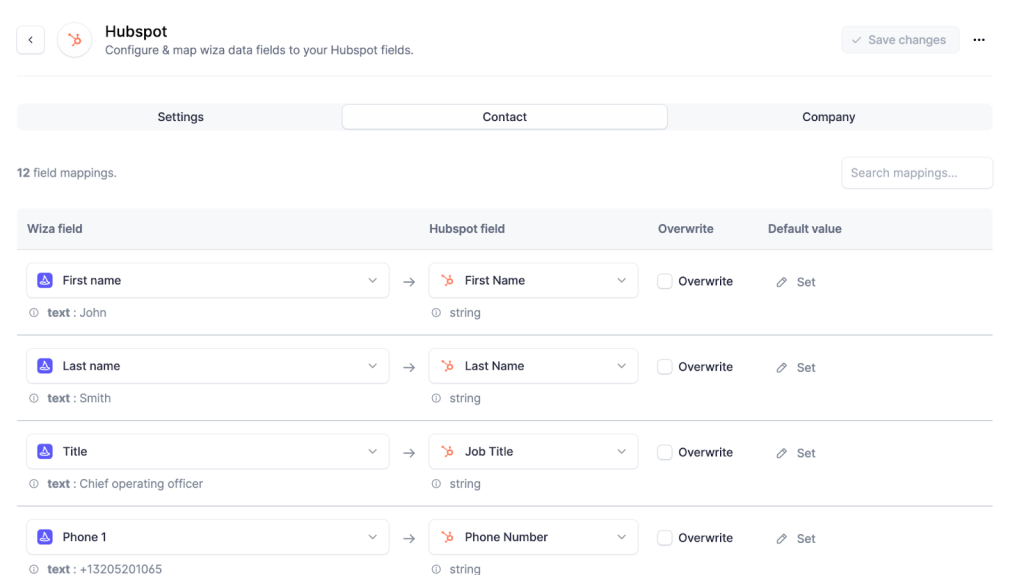This screenshot has height=575, width=1024.
Task: Enable Overwrite for Title mapping
Action: tap(664, 452)
